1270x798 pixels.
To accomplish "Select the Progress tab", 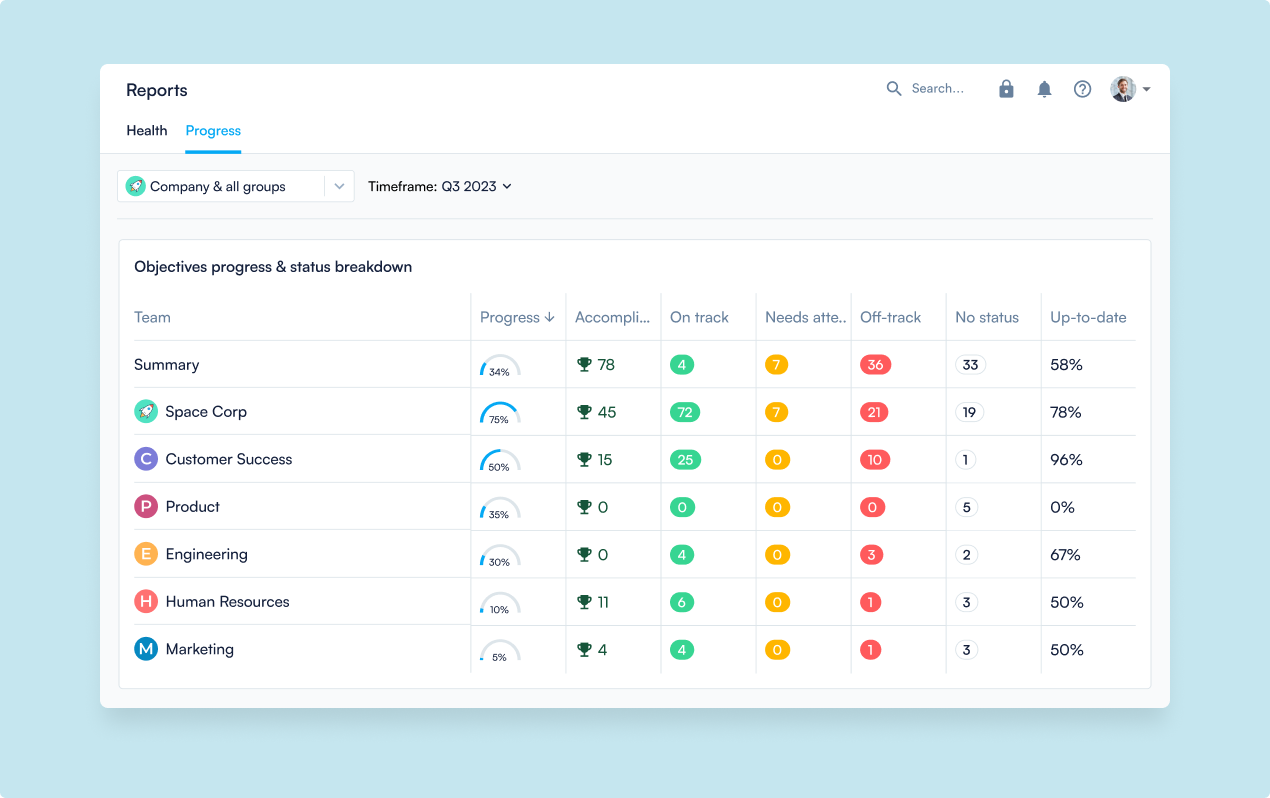I will click(213, 131).
